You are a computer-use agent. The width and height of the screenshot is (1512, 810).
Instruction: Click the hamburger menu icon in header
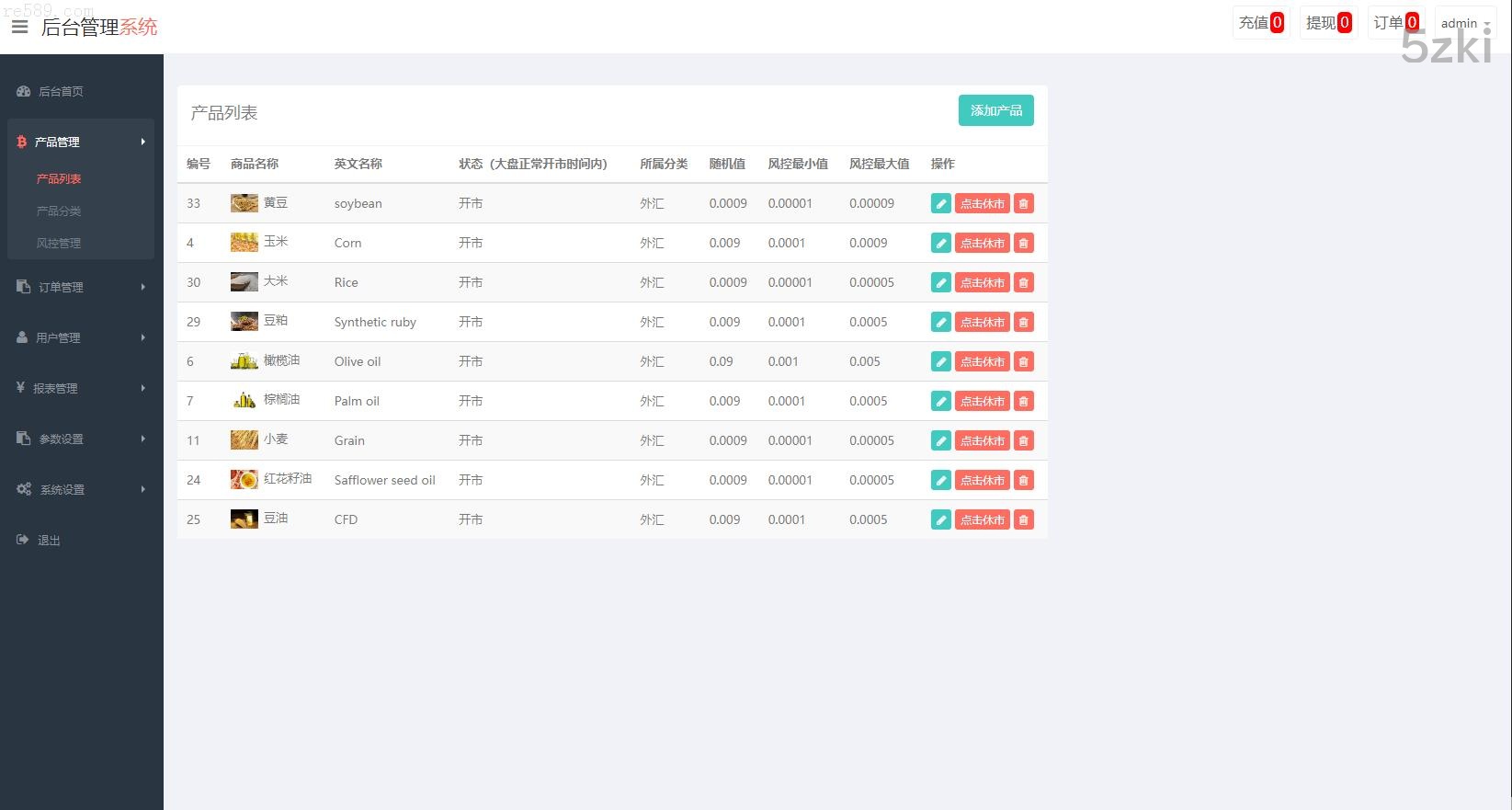[x=19, y=27]
